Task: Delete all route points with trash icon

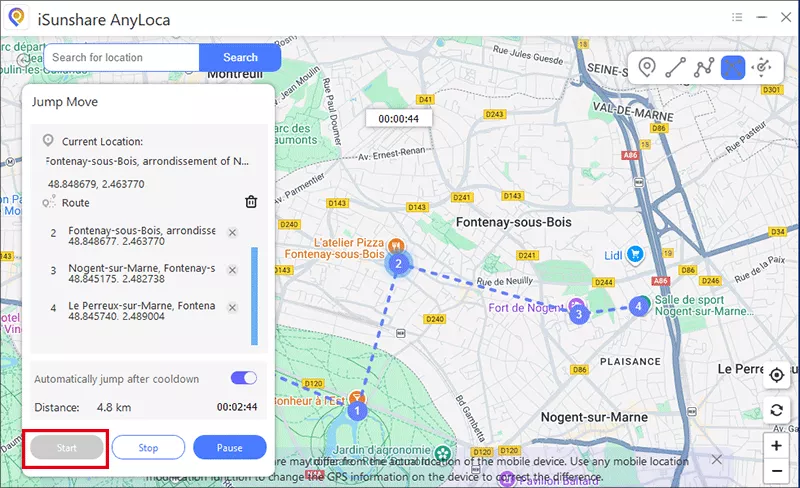Action: click(x=251, y=202)
